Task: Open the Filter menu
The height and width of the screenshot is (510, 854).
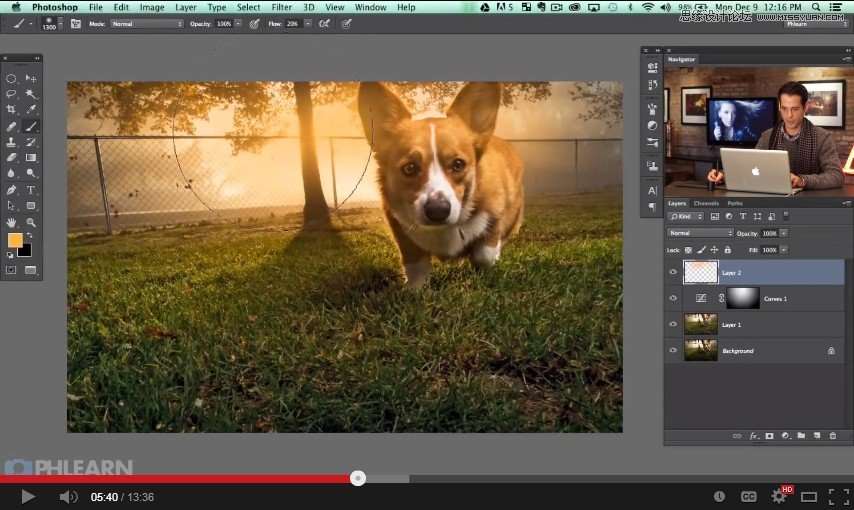Action: click(x=281, y=7)
